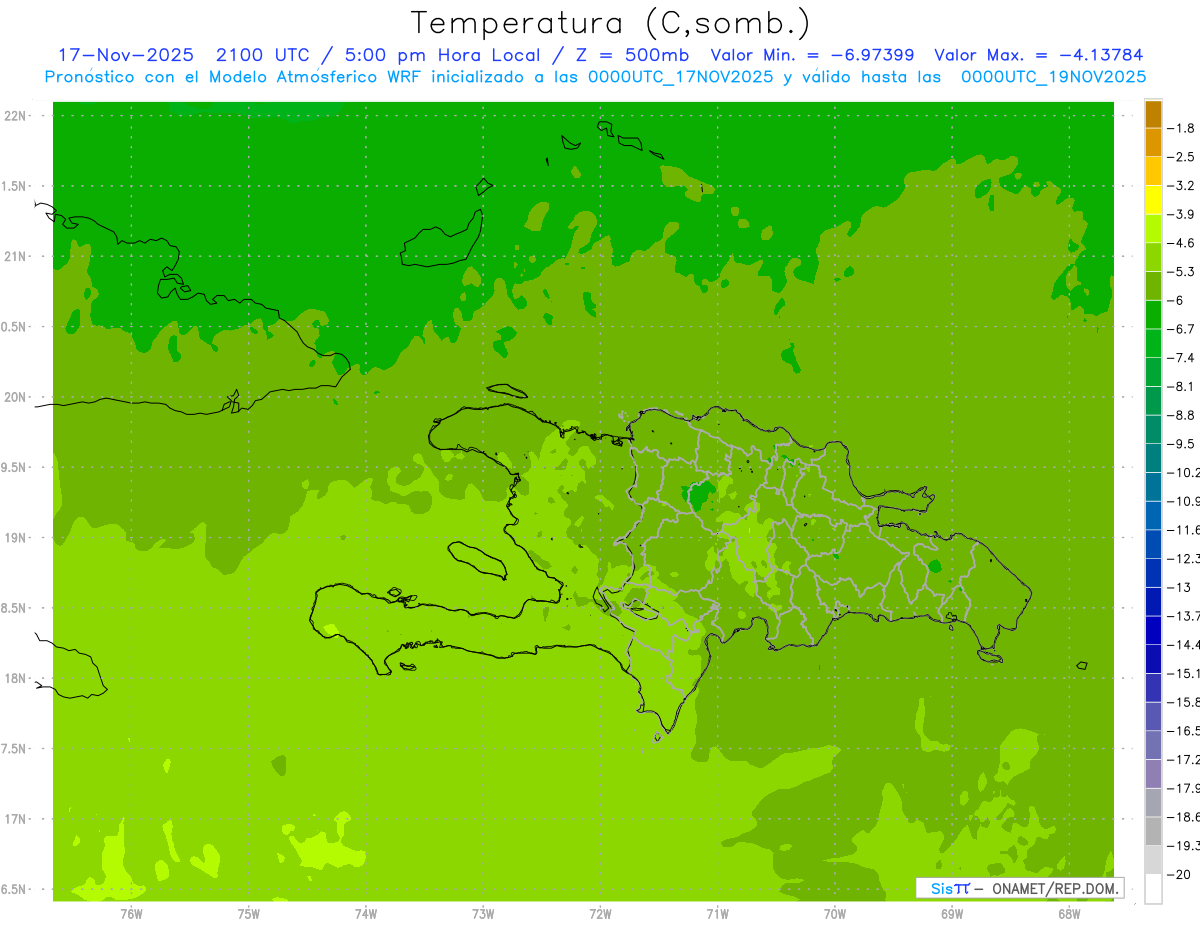This screenshot has width=1200, height=927.
Task: Click the '-15.8' colorbar label
Action: 1183,702
